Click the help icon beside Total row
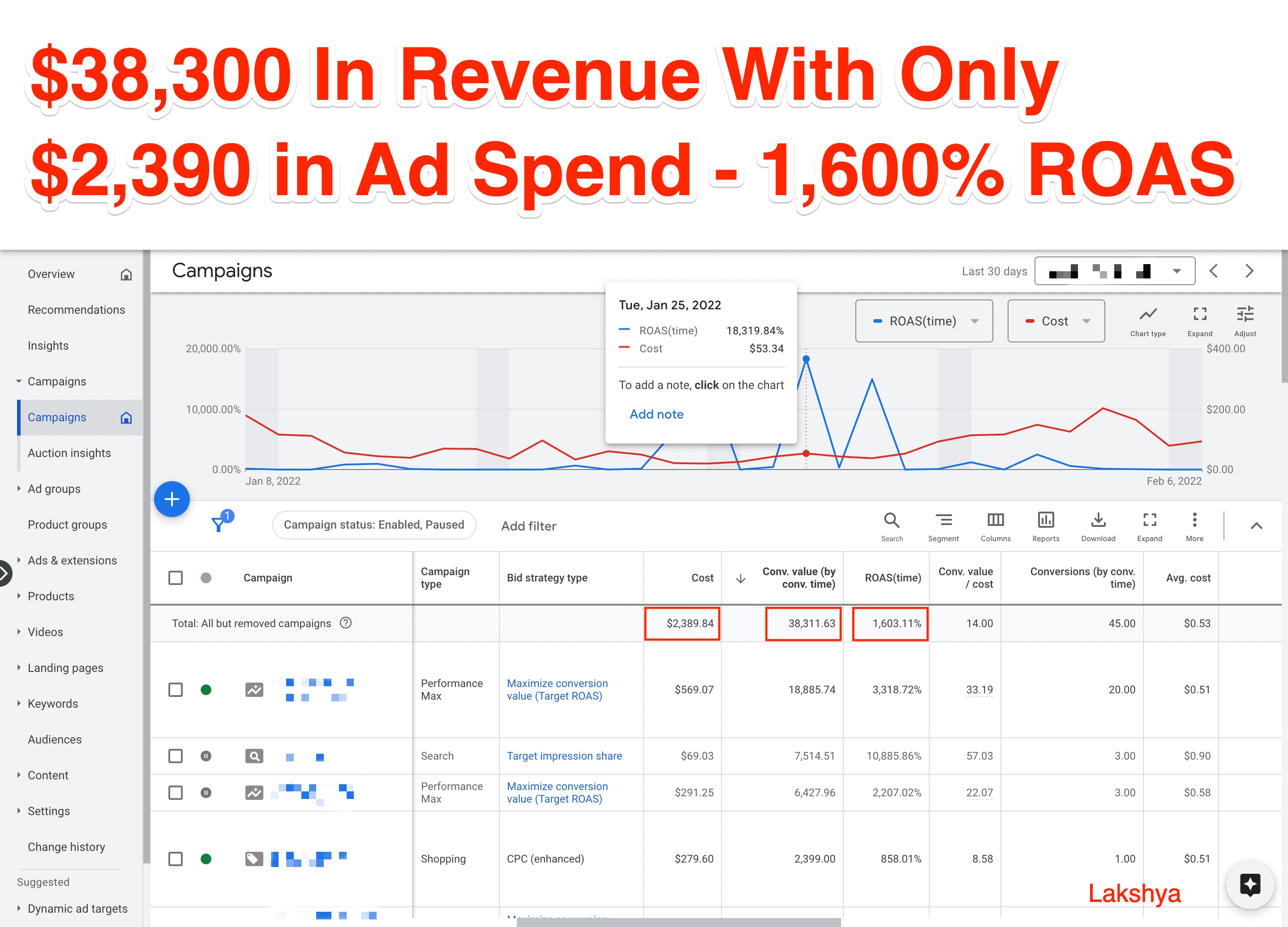This screenshot has height=927, width=1288. point(345,623)
